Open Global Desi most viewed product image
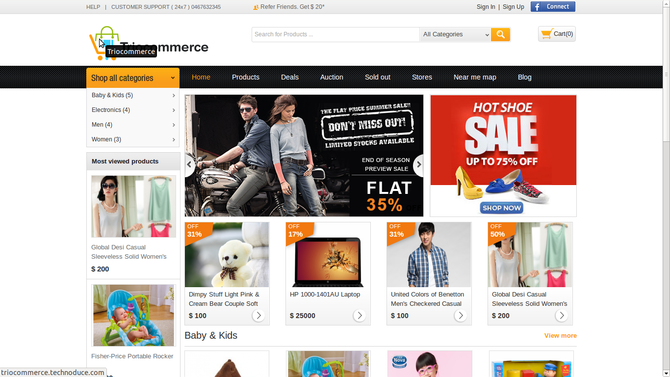 pos(133,206)
